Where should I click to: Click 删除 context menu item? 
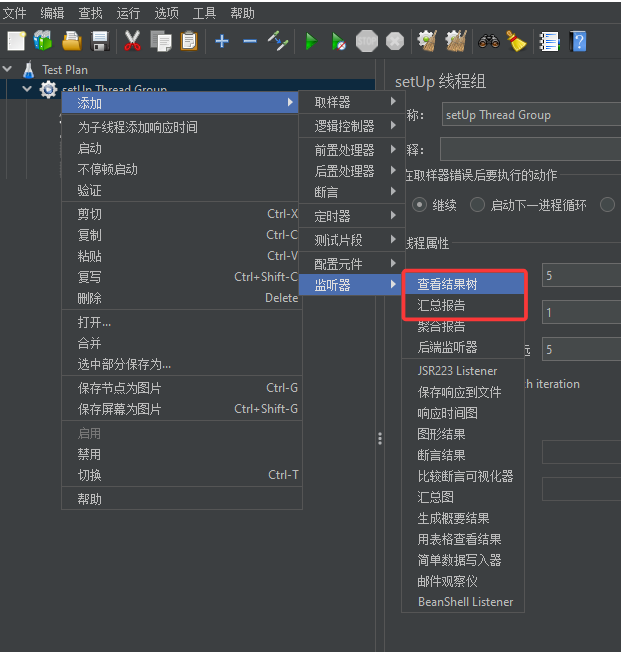point(180,298)
